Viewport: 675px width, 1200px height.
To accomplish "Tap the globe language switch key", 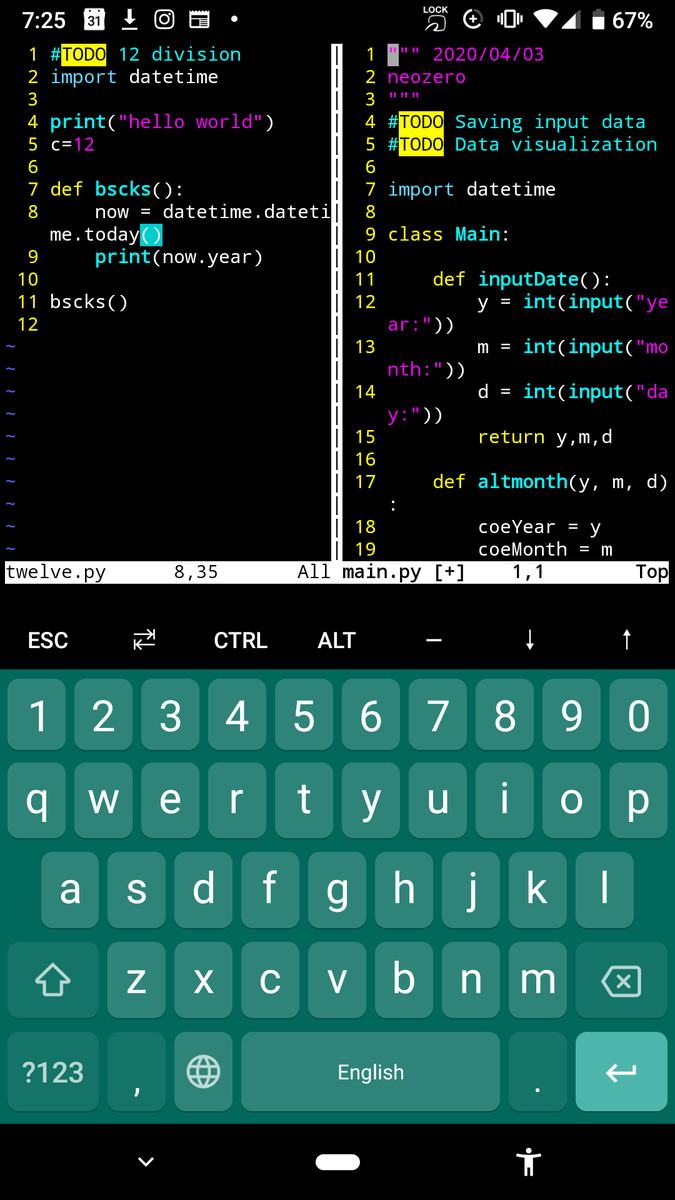I will point(204,1072).
